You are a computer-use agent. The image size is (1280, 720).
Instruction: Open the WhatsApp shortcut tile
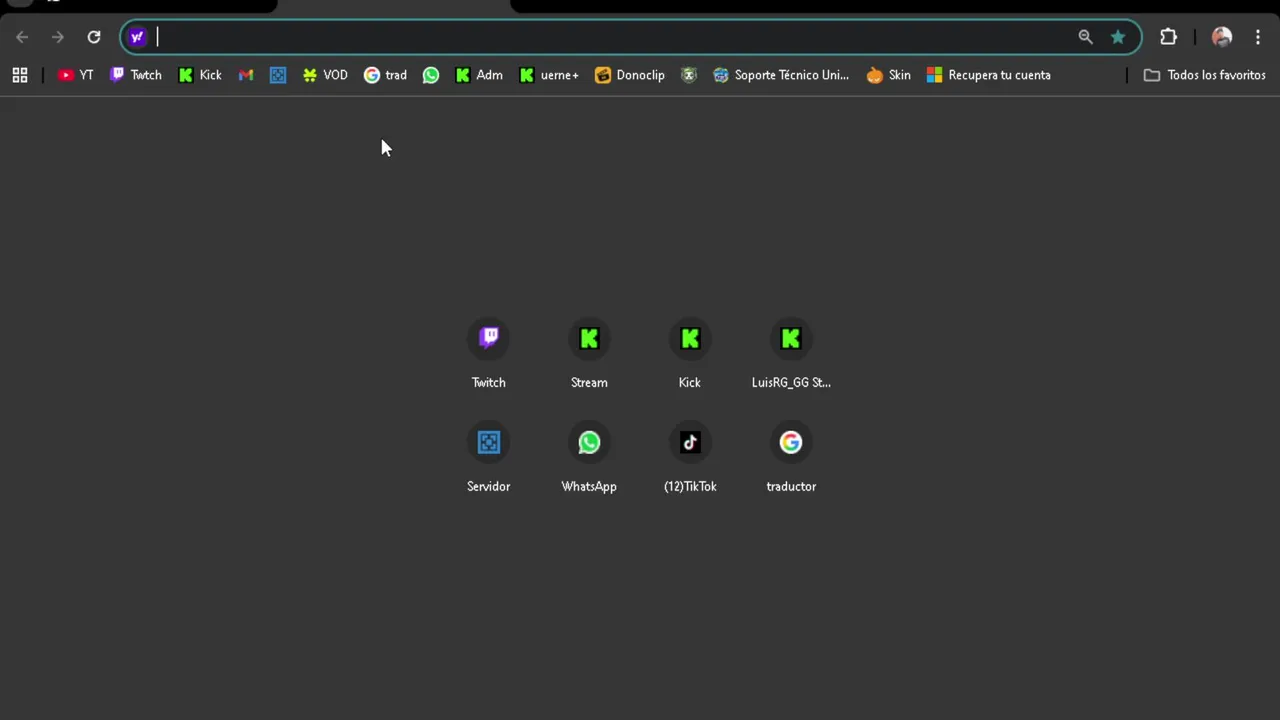[x=589, y=459]
